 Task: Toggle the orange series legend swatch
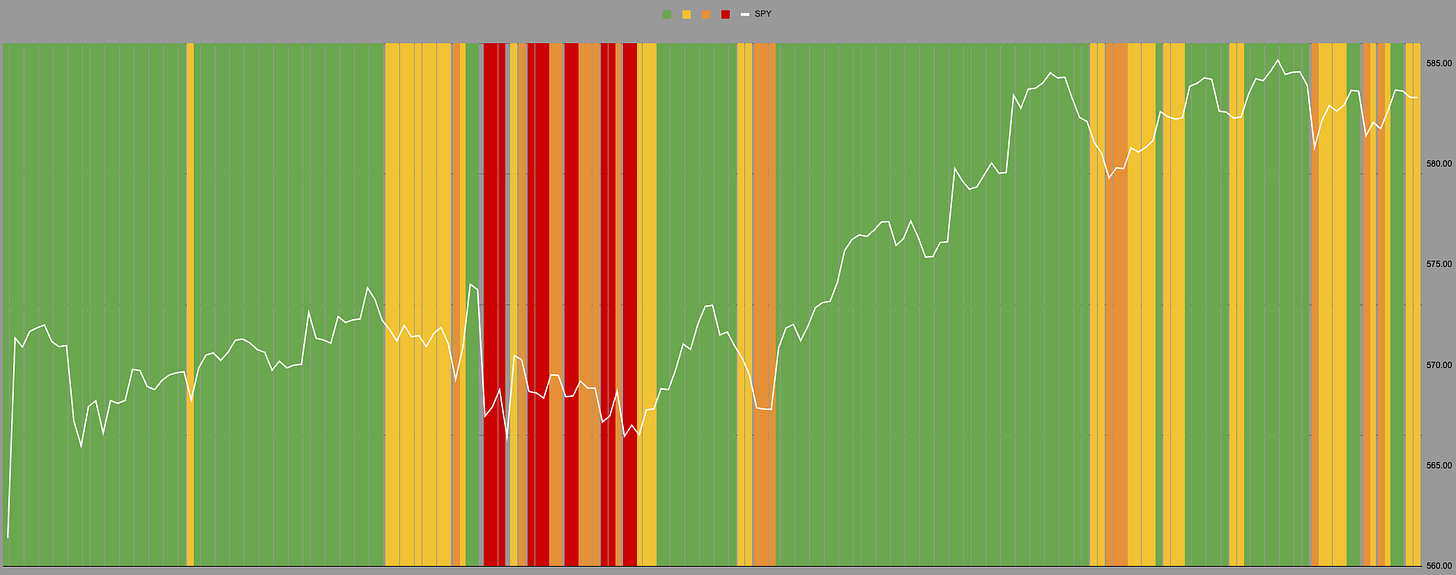(x=706, y=14)
